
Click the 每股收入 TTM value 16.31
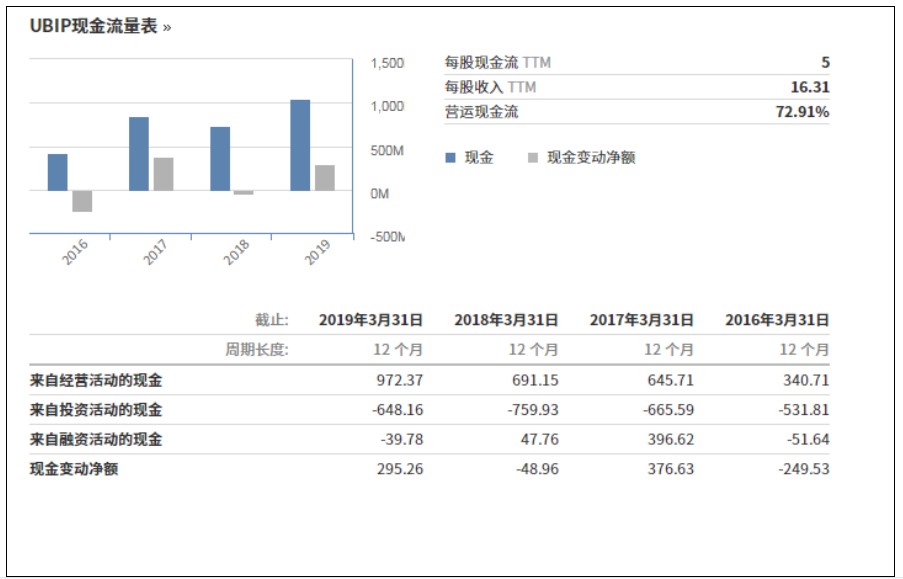pyautogui.click(x=810, y=87)
